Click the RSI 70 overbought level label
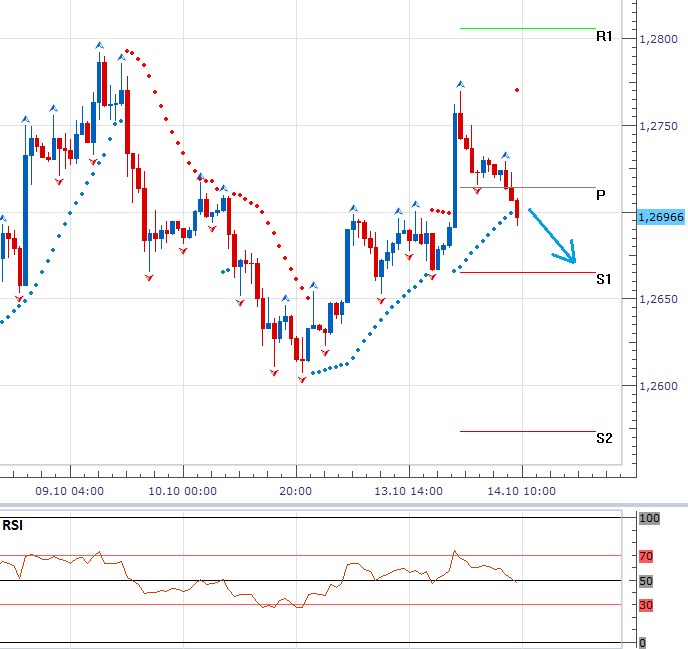The width and height of the screenshot is (688, 649). 647,556
